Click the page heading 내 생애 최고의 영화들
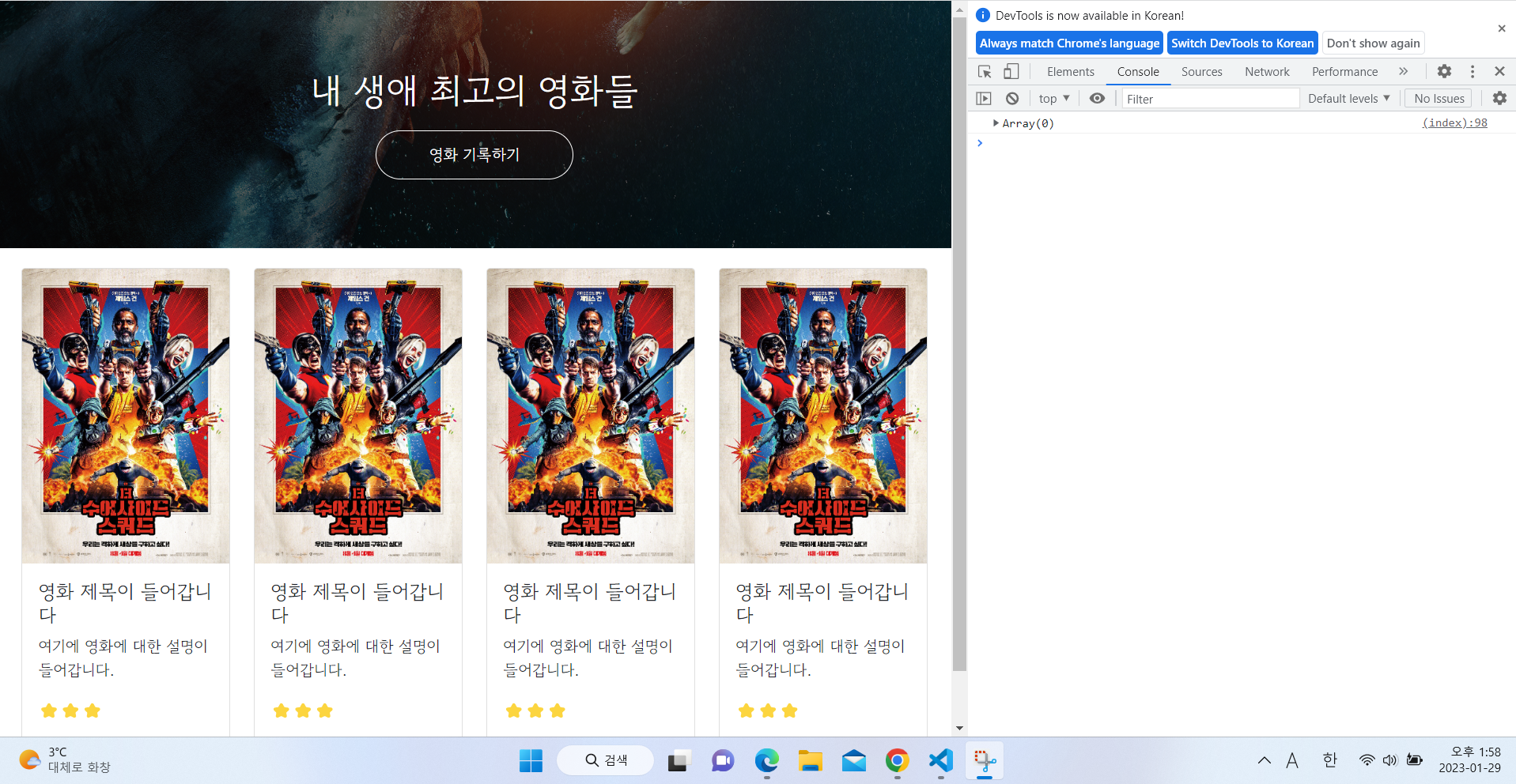1516x784 pixels. pos(474,91)
